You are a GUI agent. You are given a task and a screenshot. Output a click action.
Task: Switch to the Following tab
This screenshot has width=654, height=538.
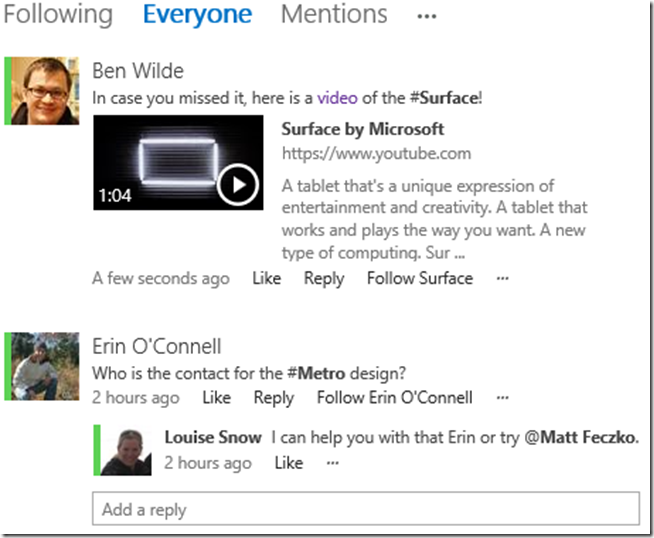(x=58, y=15)
